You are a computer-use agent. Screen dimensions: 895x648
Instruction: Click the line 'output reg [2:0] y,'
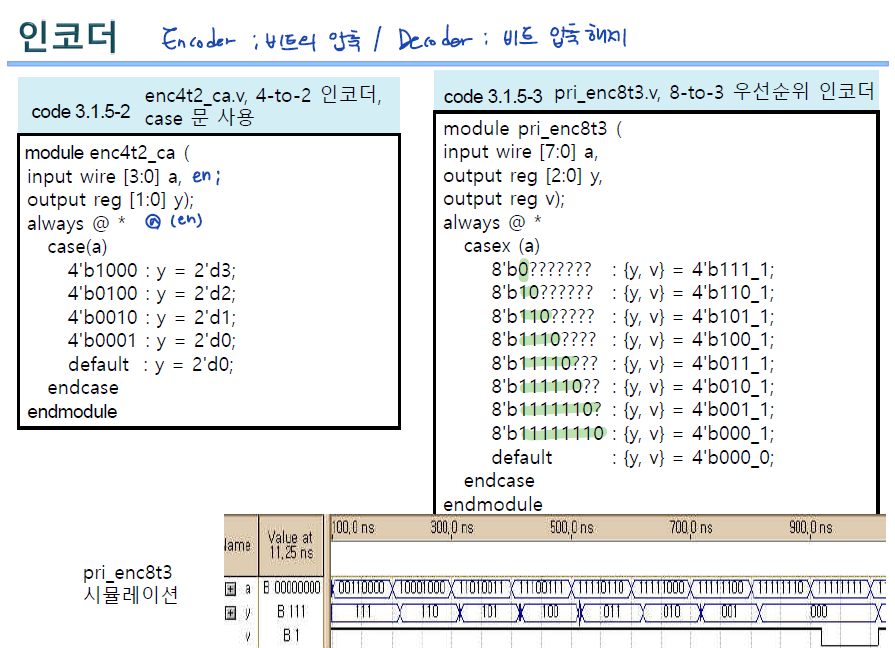click(x=523, y=176)
